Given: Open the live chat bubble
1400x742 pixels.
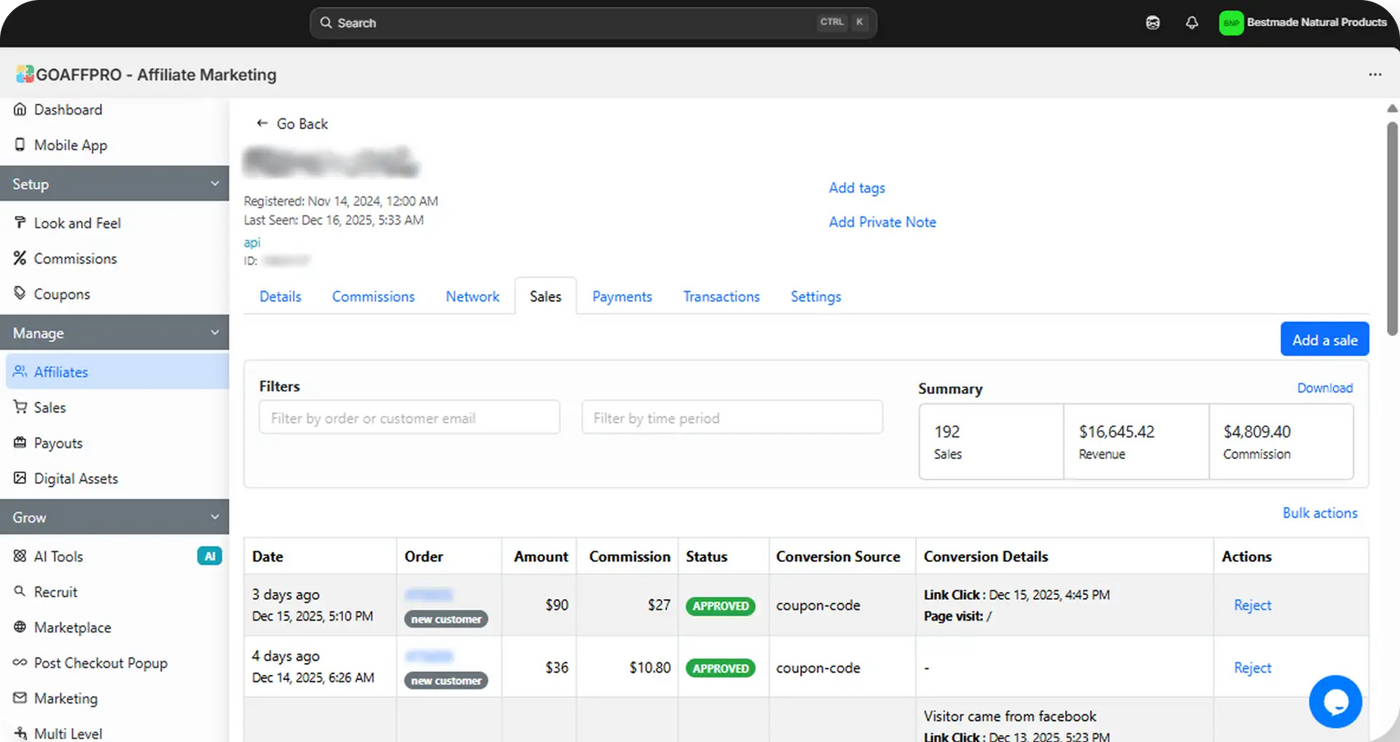Looking at the screenshot, I should 1336,701.
